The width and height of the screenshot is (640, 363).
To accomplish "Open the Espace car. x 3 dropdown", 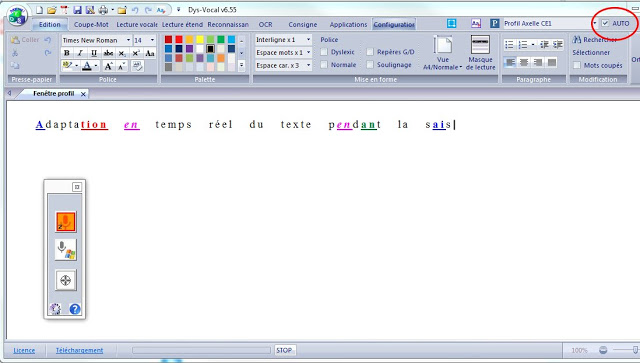I will click(x=309, y=65).
